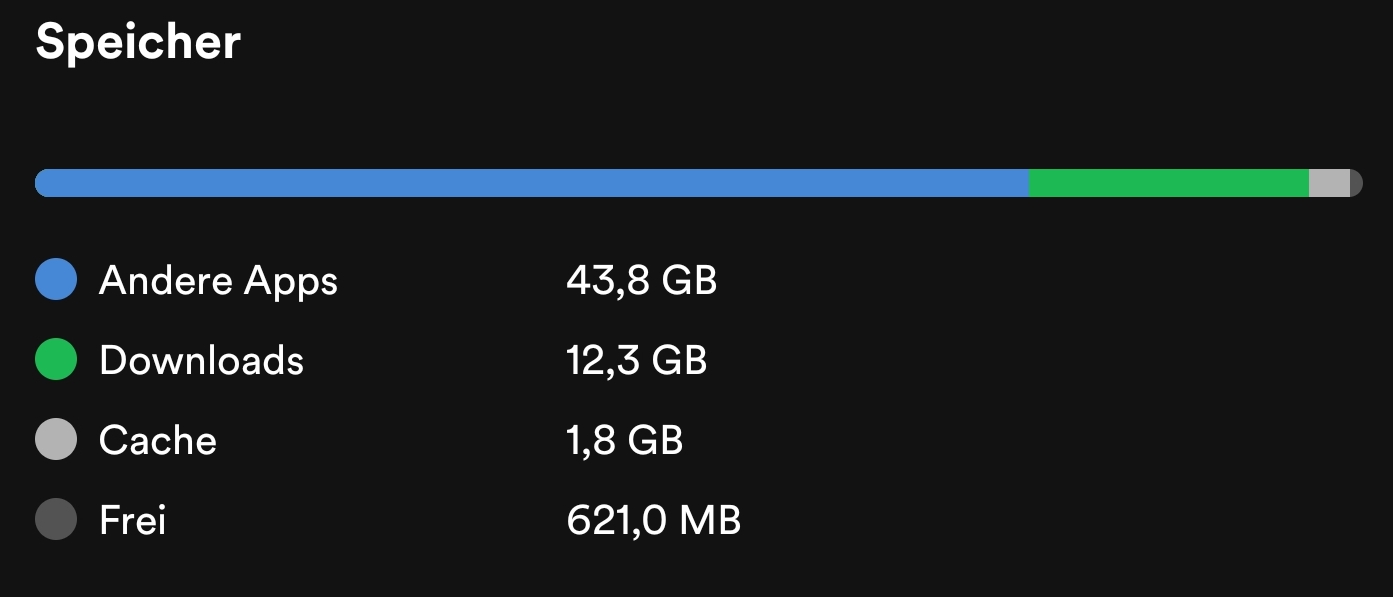The image size is (1393, 597).
Task: Click the rounded left tip of storage bar
Action: pos(42,183)
